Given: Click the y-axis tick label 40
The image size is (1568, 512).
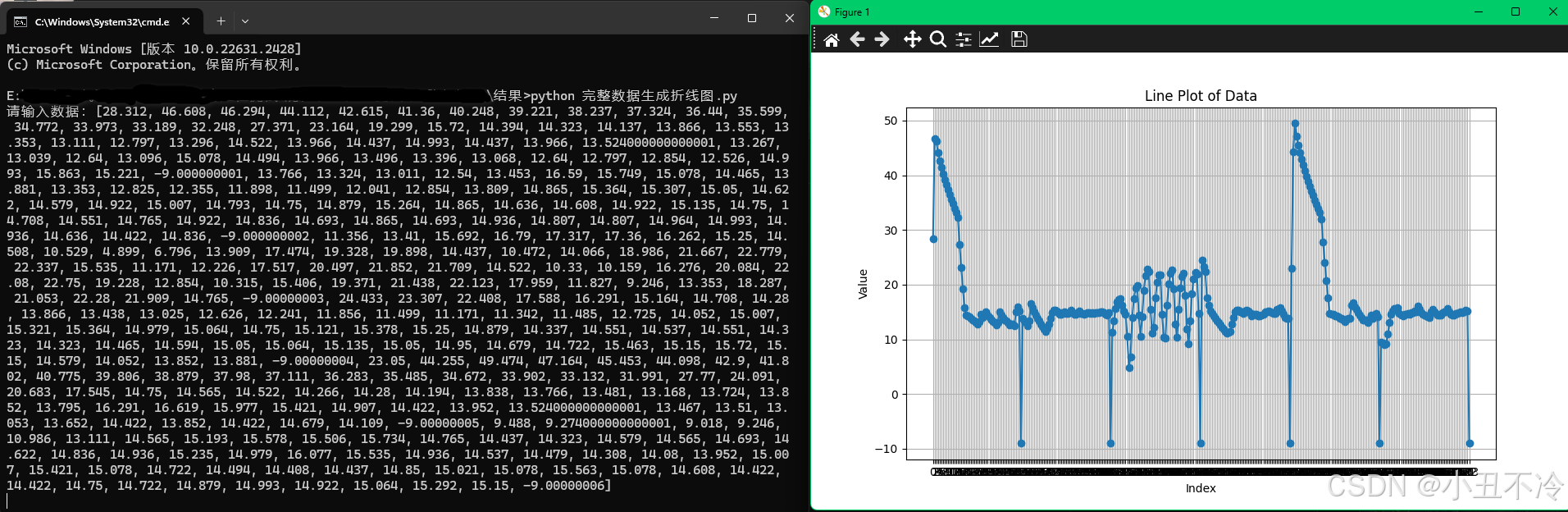Looking at the screenshot, I should click(891, 176).
